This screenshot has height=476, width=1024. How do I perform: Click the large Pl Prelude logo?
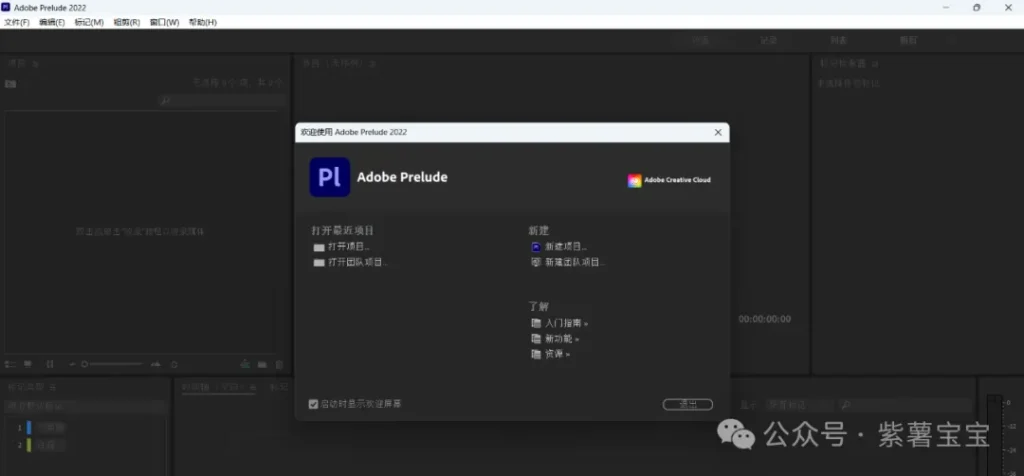click(x=329, y=177)
